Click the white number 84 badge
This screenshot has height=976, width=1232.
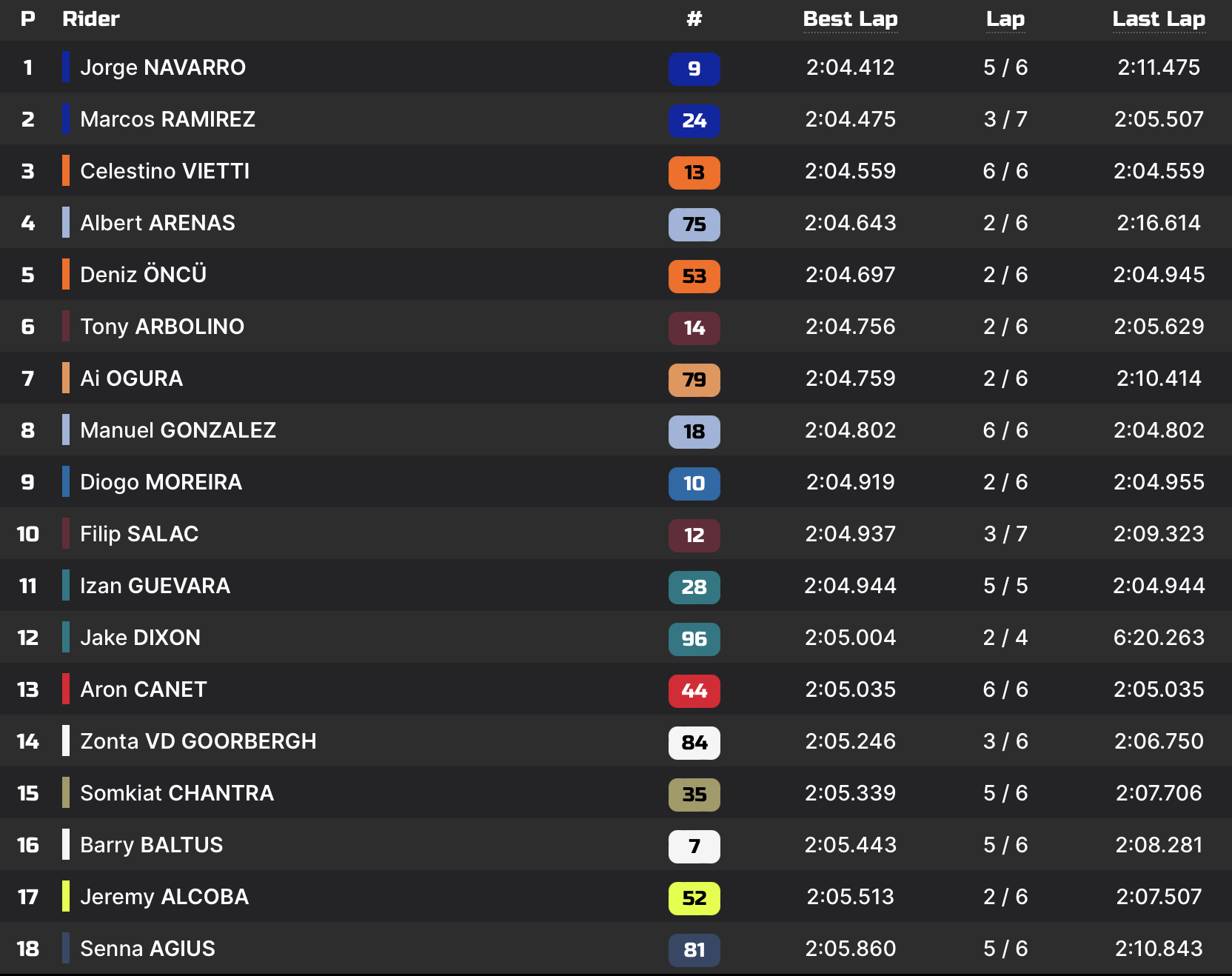694,743
